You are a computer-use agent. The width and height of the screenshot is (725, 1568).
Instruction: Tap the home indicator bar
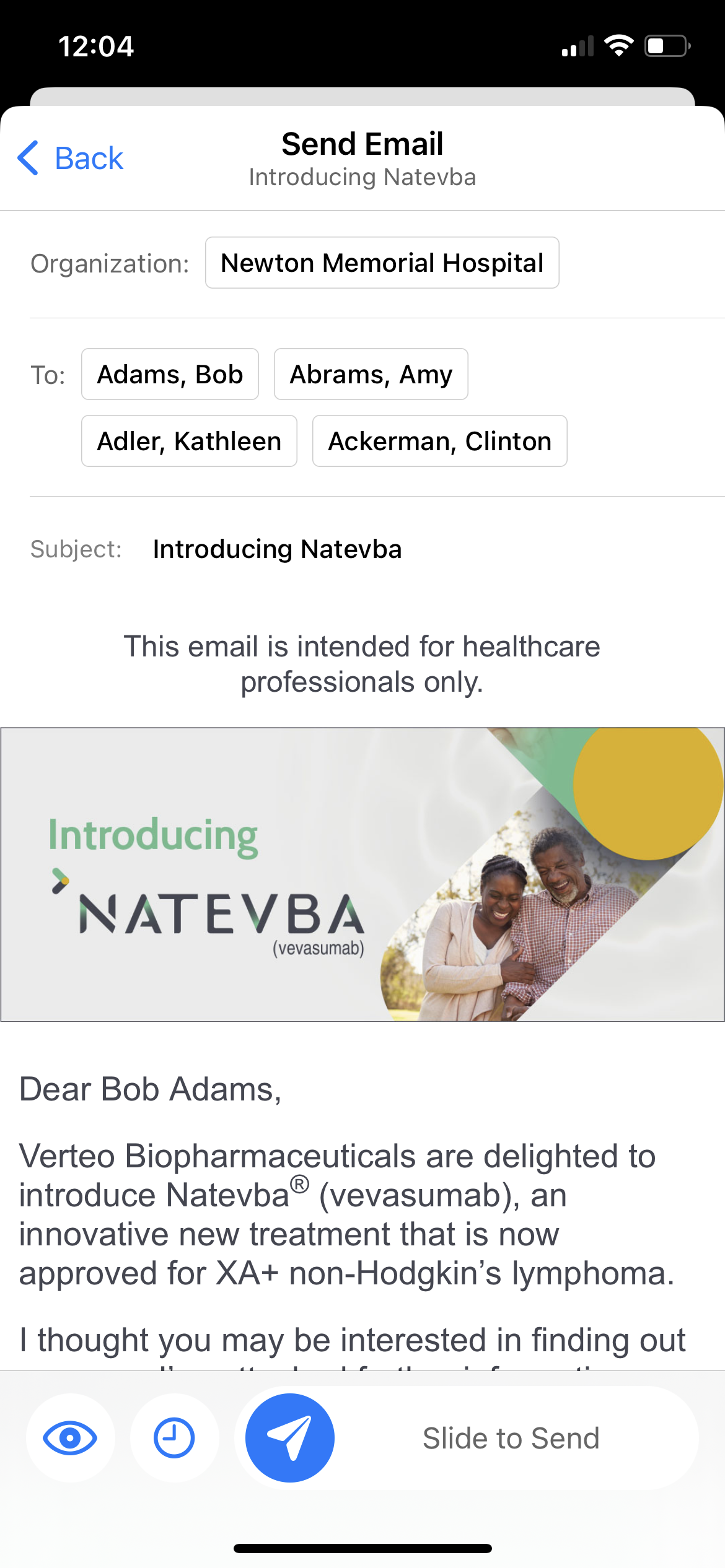[x=362, y=1548]
